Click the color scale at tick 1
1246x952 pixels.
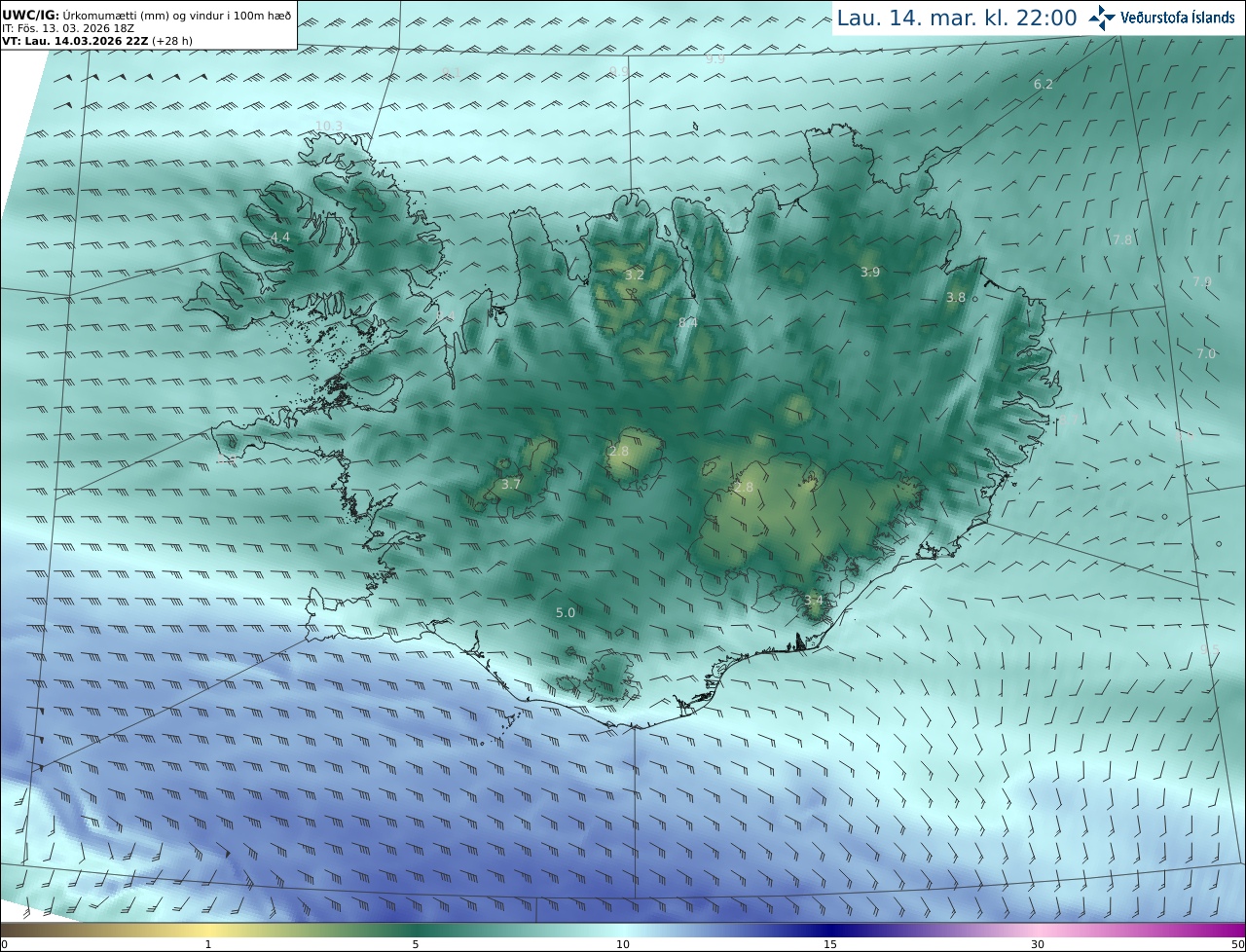tap(208, 944)
